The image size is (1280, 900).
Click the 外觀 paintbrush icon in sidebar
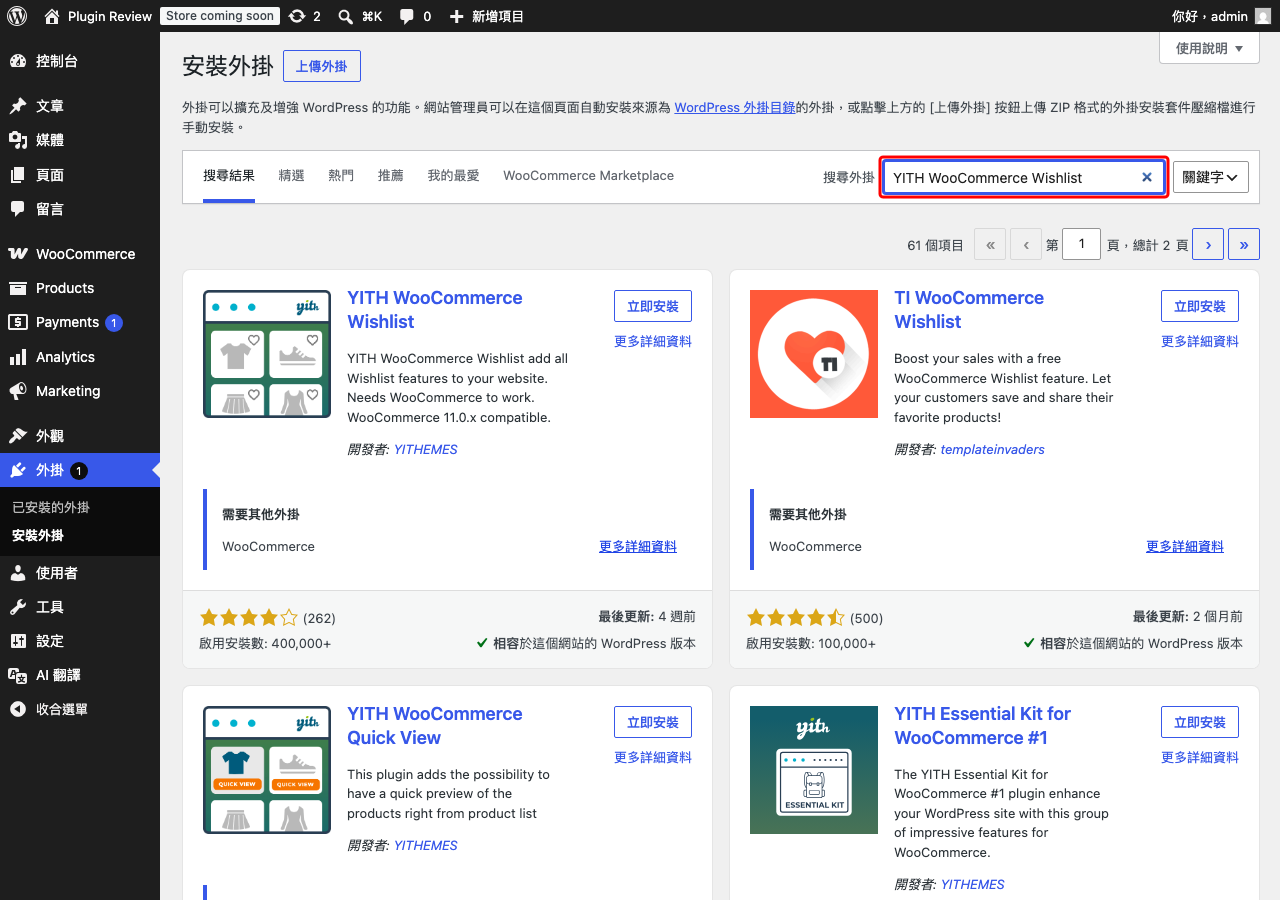[18, 436]
